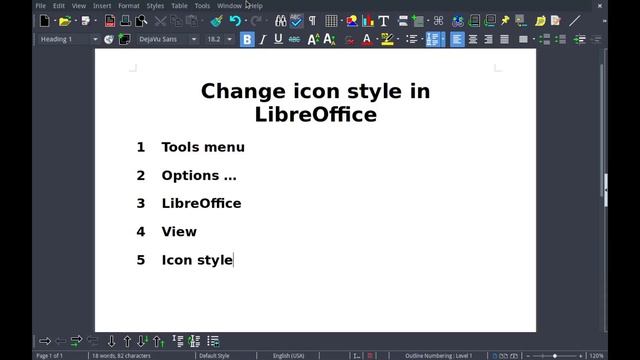The width and height of the screenshot is (640, 360).
Task: Open the File menu
Action: pos(40,6)
